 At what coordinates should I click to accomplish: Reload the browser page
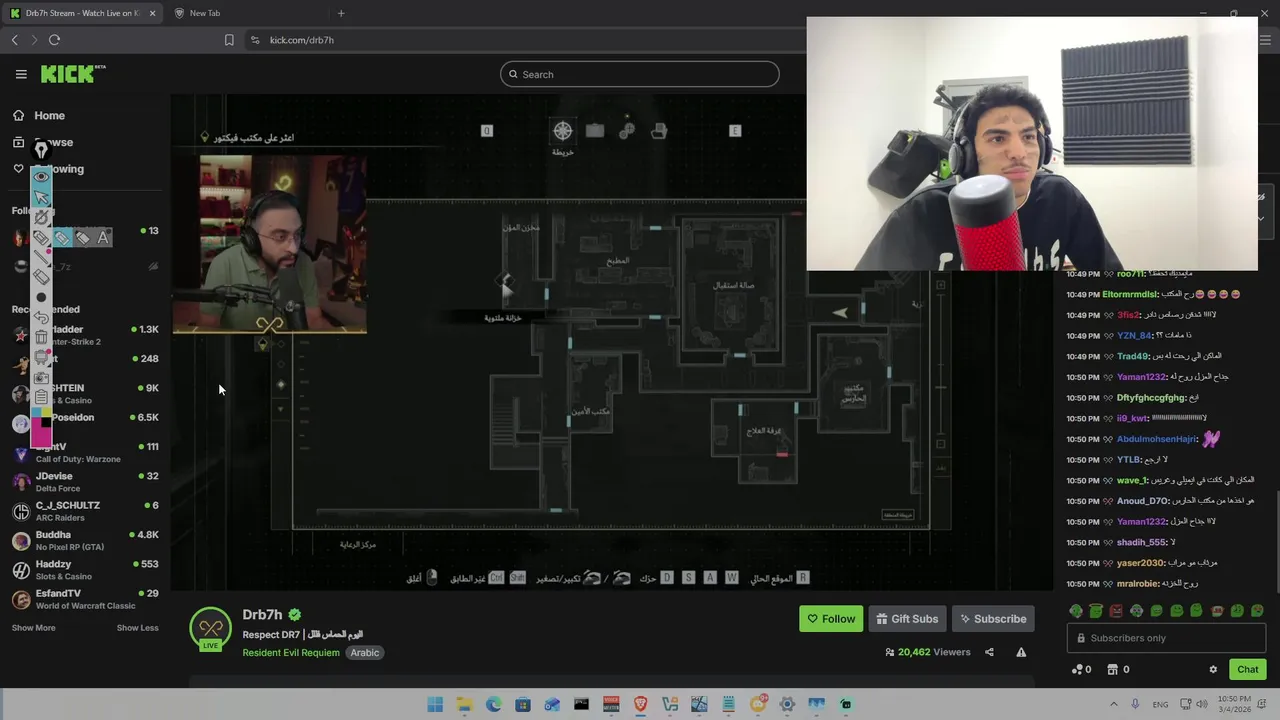54,40
